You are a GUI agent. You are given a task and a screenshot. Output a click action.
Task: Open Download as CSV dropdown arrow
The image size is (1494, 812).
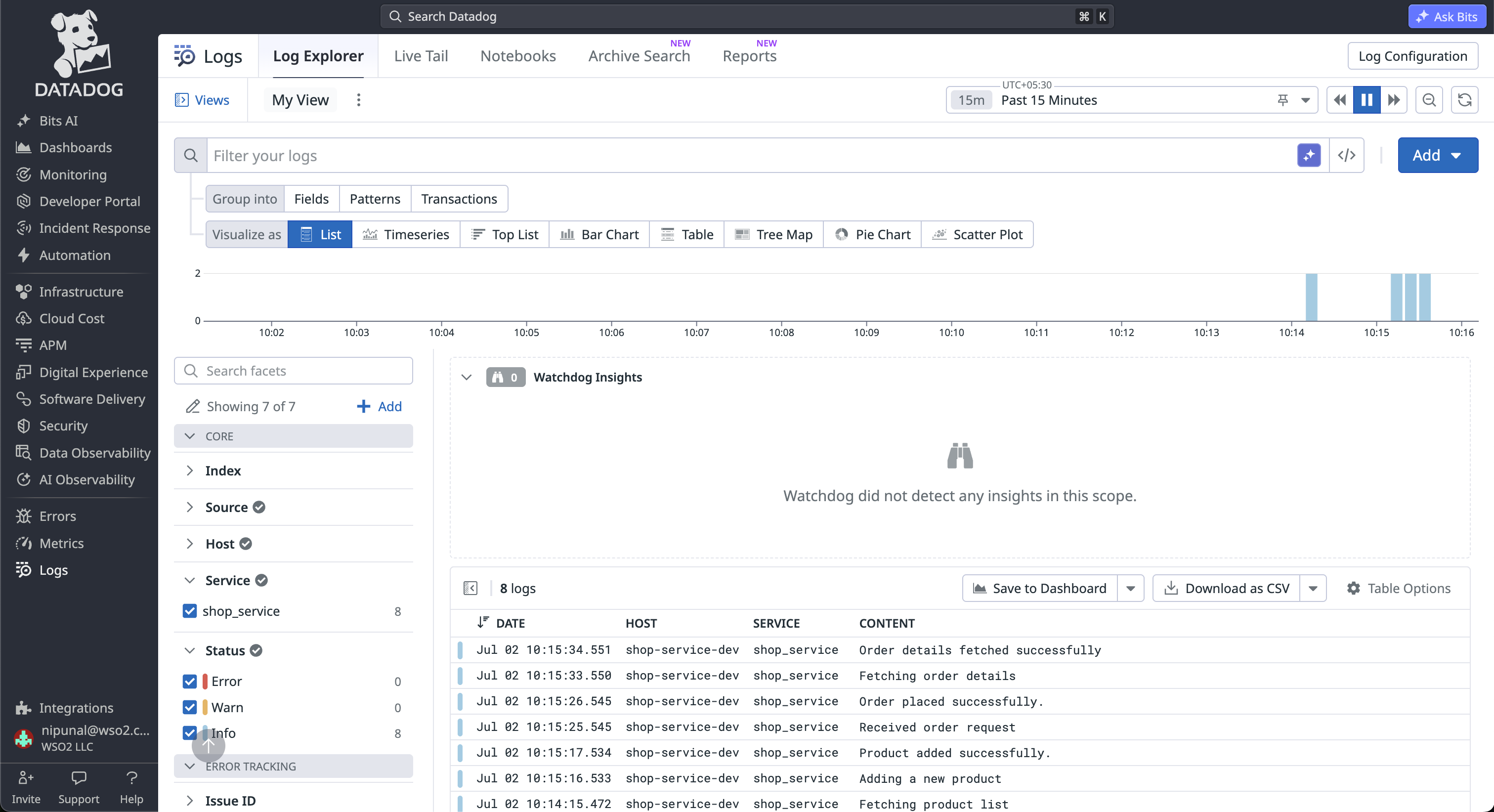click(x=1313, y=588)
